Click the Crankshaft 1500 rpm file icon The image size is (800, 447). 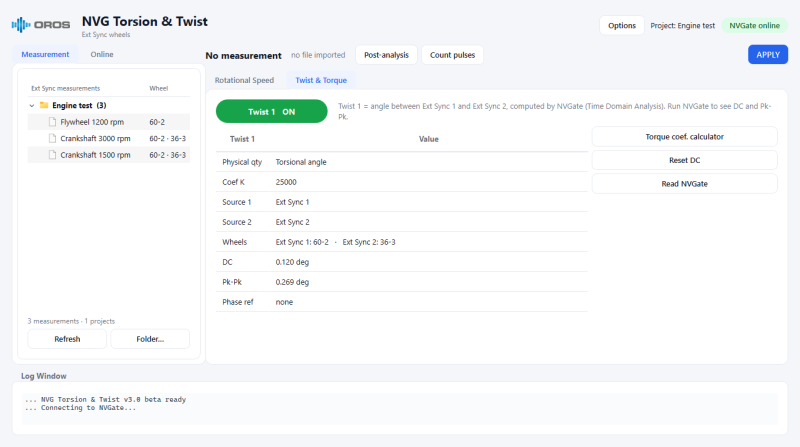click(x=52, y=155)
